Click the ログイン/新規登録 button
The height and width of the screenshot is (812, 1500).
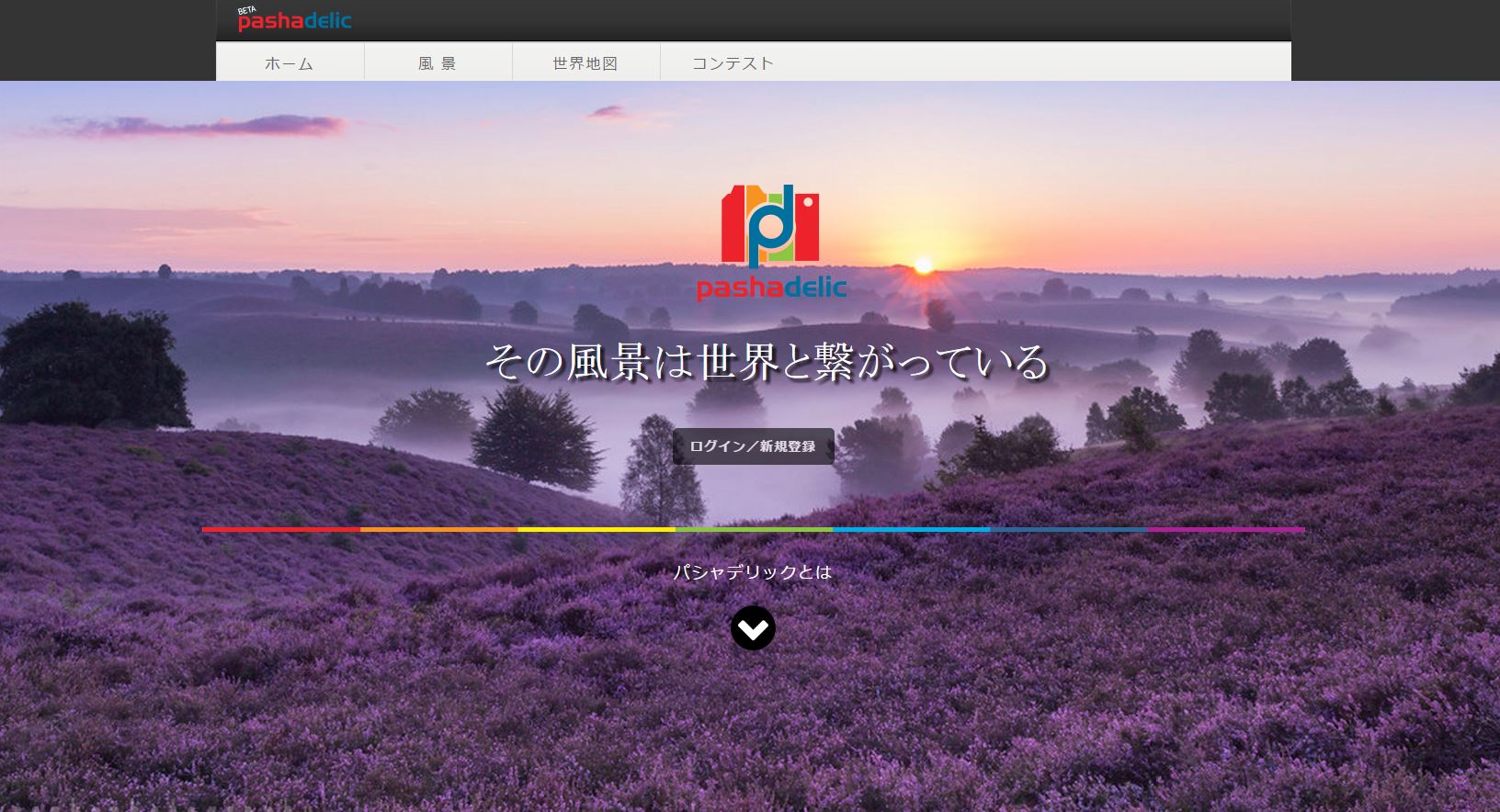[753, 446]
